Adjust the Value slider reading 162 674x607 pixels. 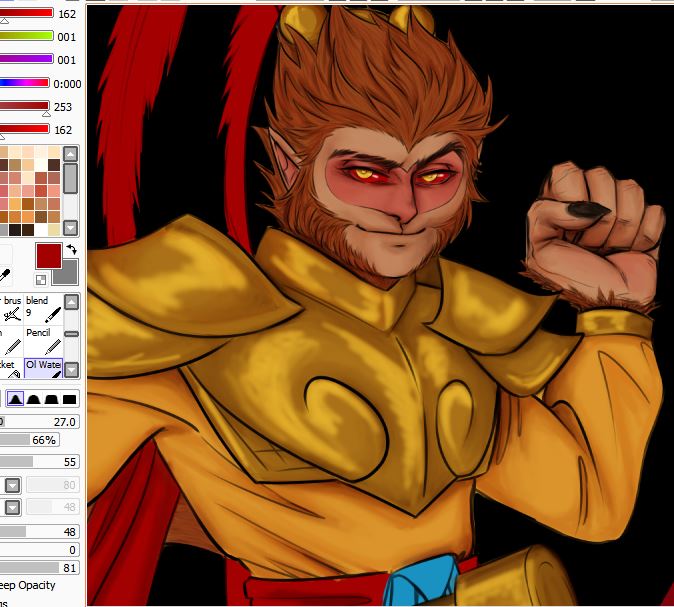pyautogui.click(x=25, y=129)
